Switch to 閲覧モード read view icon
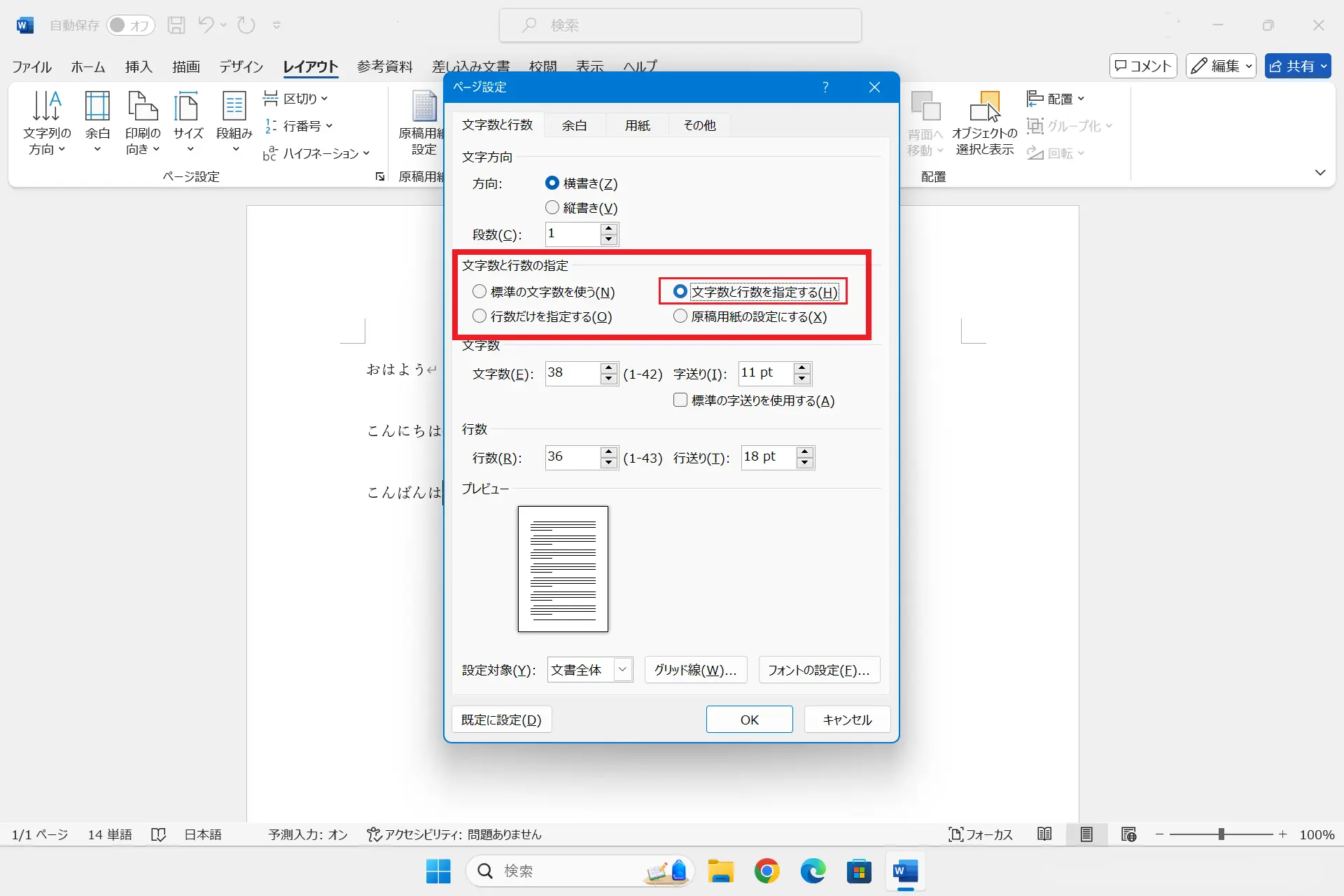The height and width of the screenshot is (896, 1344). [x=1044, y=834]
